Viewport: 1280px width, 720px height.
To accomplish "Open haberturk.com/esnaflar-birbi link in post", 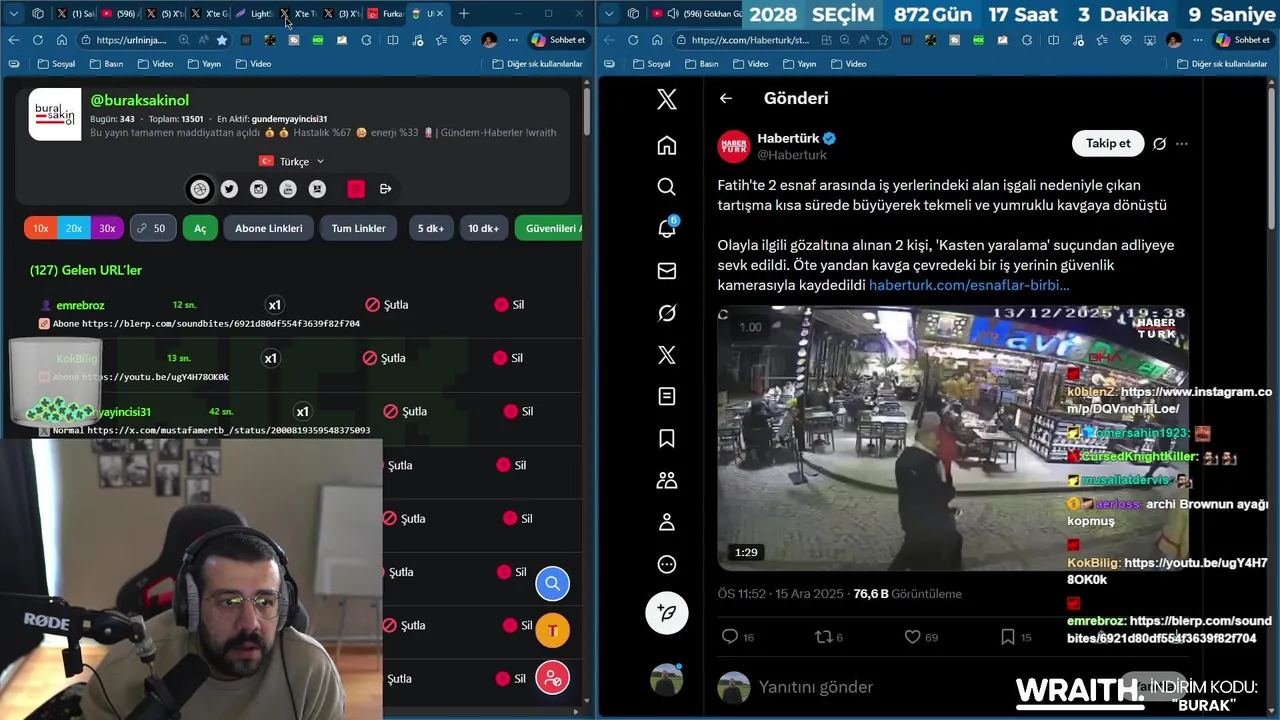I will point(969,285).
